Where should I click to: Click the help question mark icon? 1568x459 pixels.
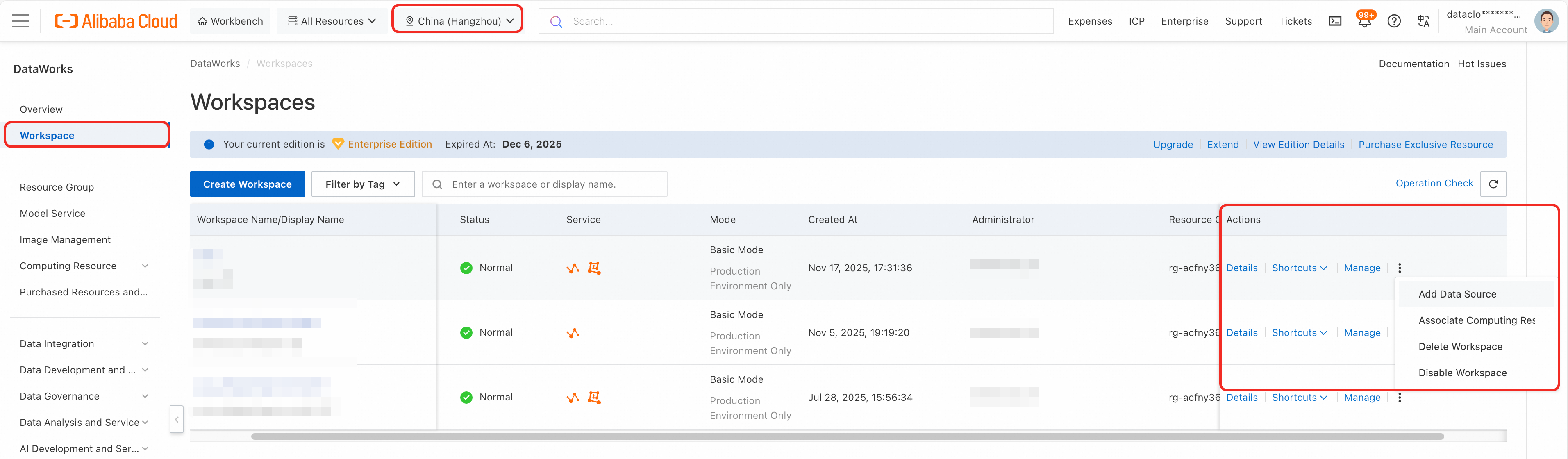pos(1394,21)
